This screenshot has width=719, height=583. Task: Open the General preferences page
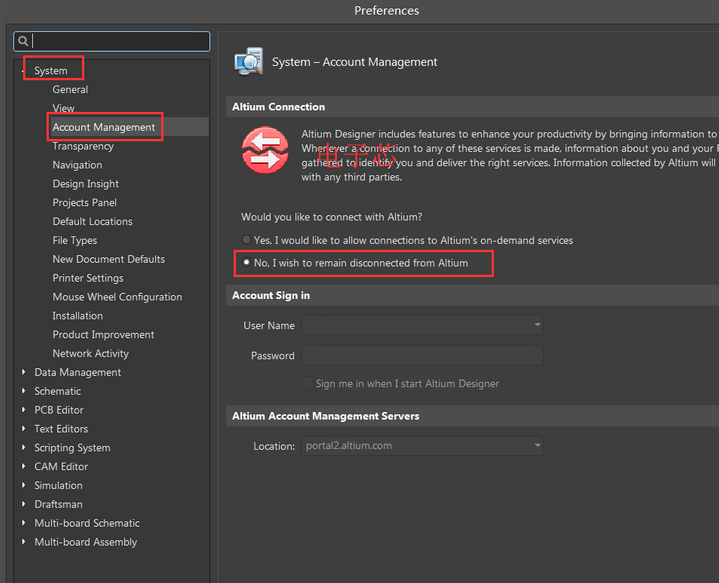coord(70,89)
